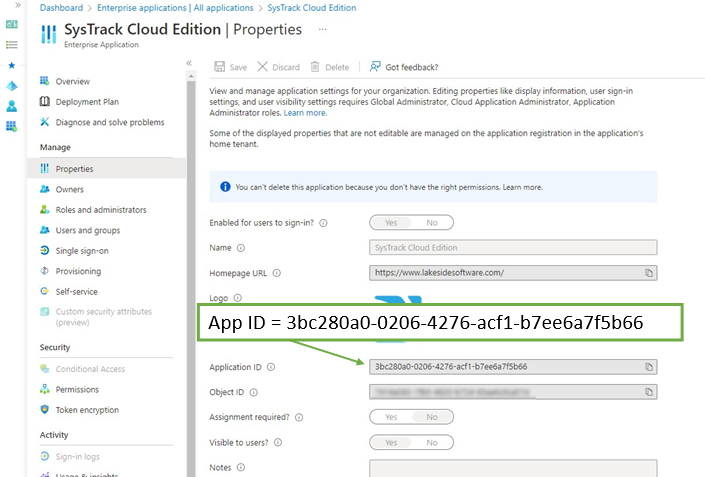Open Enterprise applications | All applications breadcrumb
705x477 pixels.
(175, 8)
